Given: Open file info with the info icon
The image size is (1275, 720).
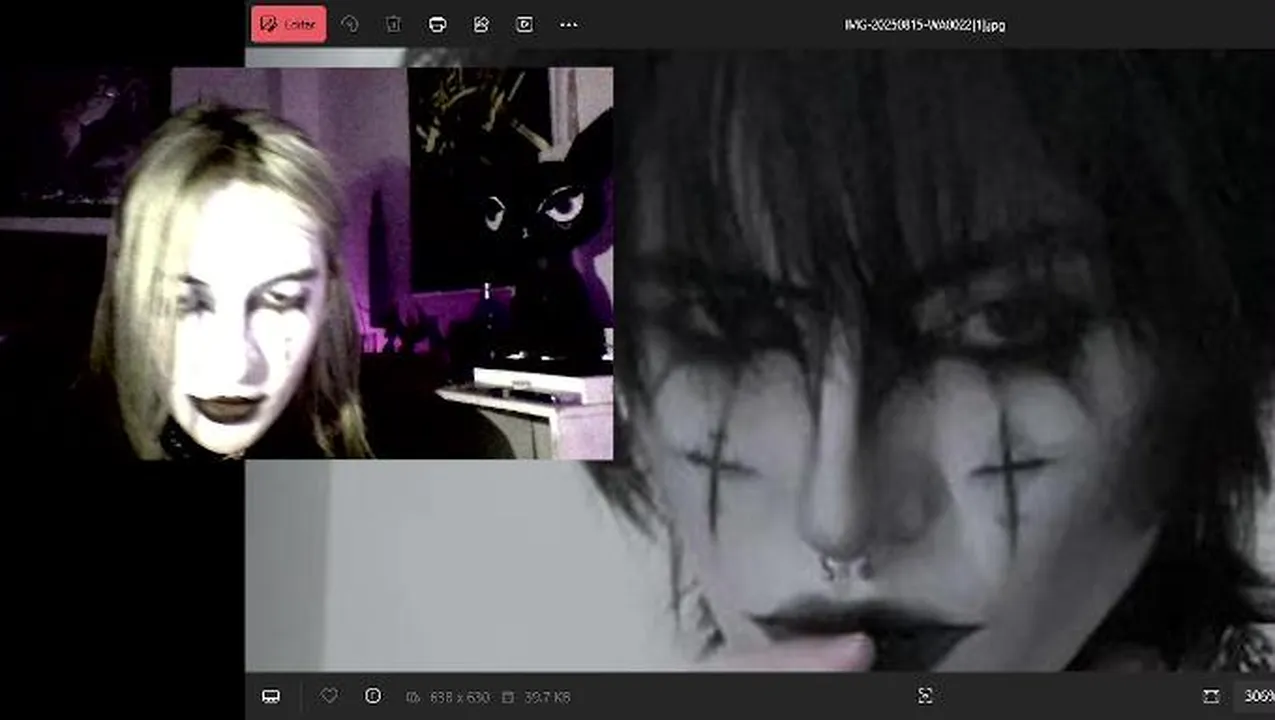Looking at the screenshot, I should click(x=373, y=696).
